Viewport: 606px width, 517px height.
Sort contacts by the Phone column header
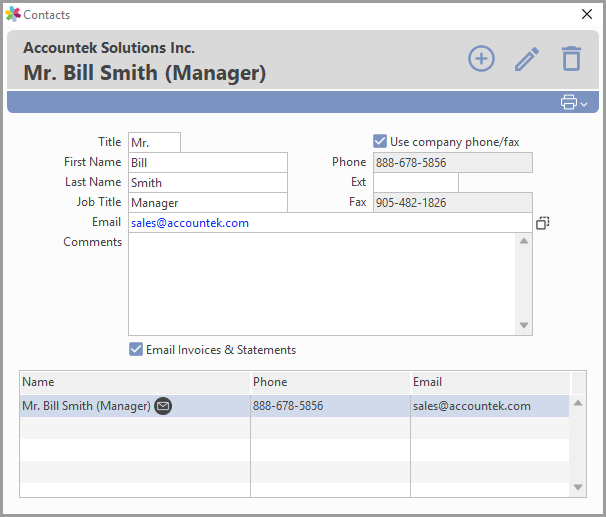[330, 382]
